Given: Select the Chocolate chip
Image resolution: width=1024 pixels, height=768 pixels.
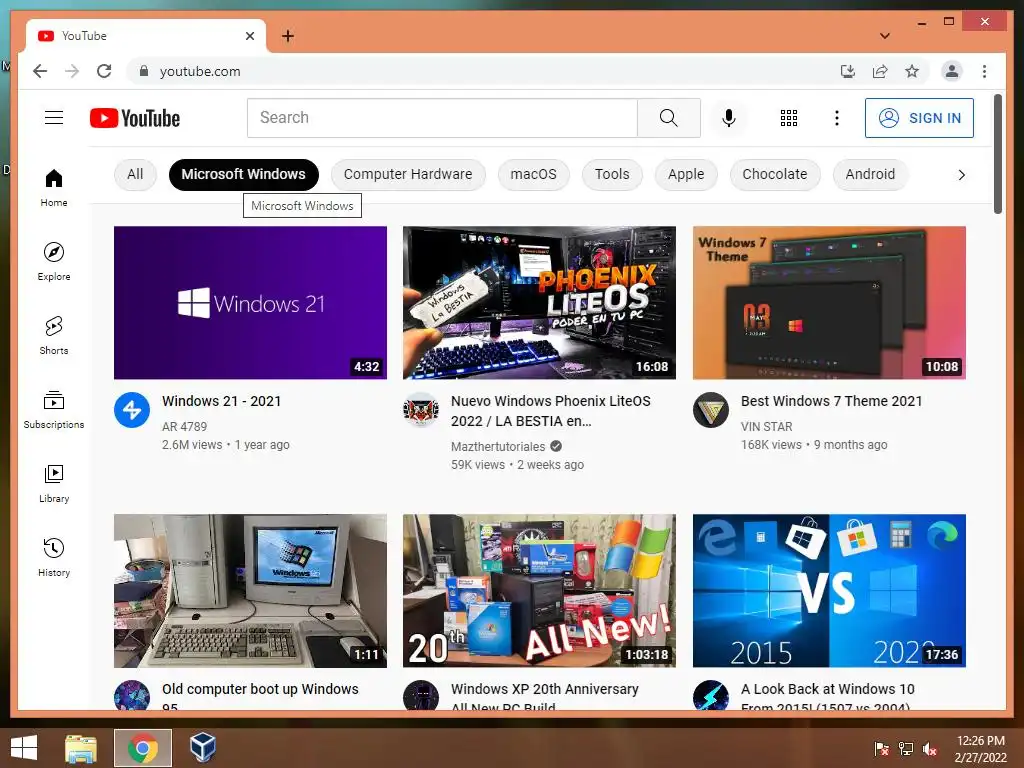Looking at the screenshot, I should pyautogui.click(x=775, y=174).
